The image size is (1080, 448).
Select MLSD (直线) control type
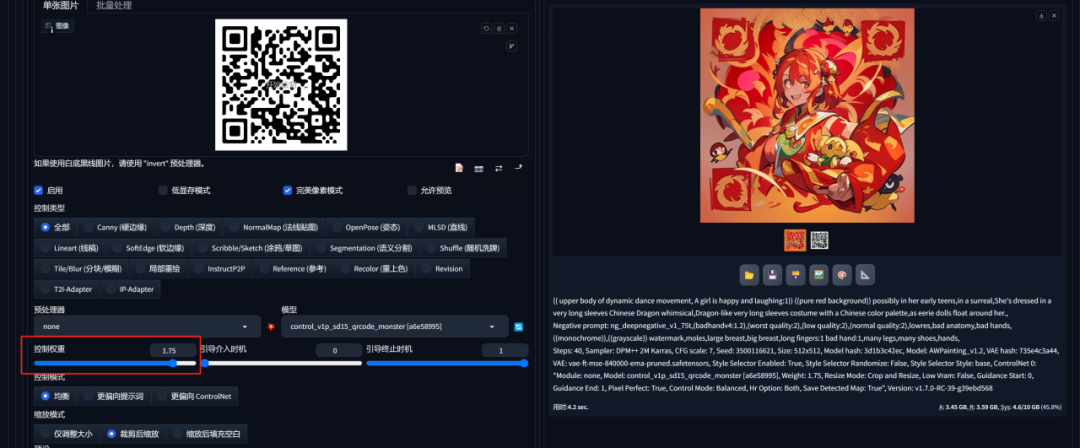point(441,227)
